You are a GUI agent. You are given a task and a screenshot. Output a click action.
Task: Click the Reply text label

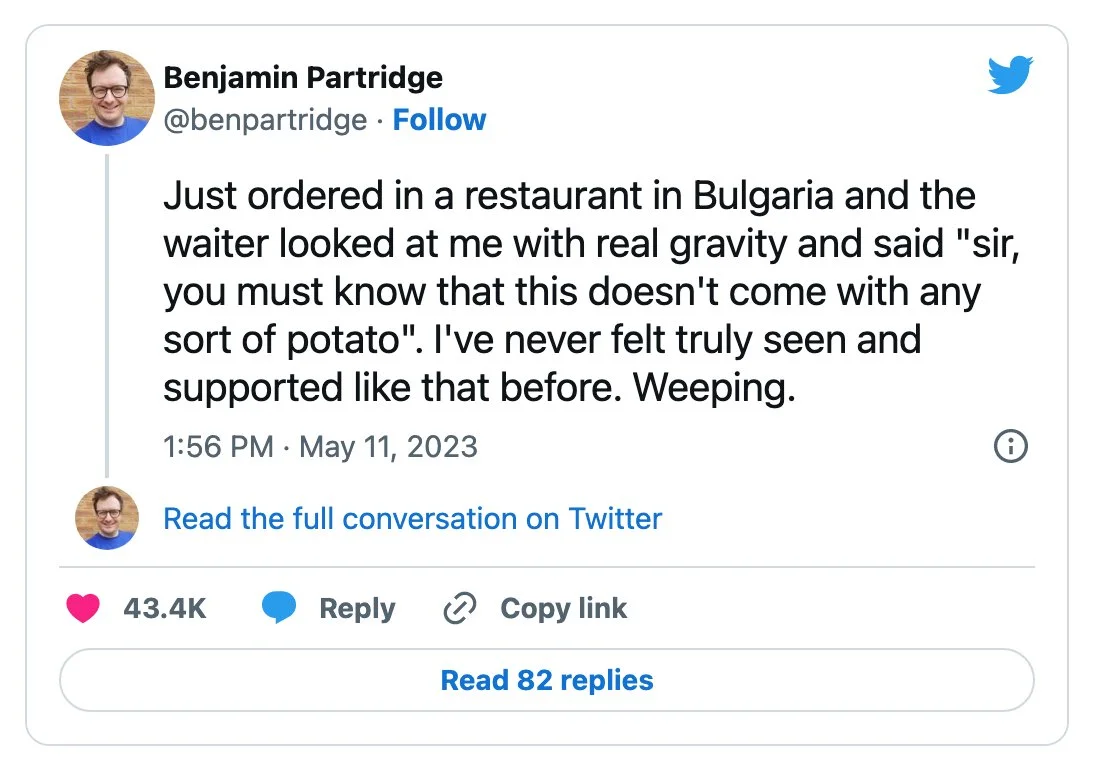point(357,608)
